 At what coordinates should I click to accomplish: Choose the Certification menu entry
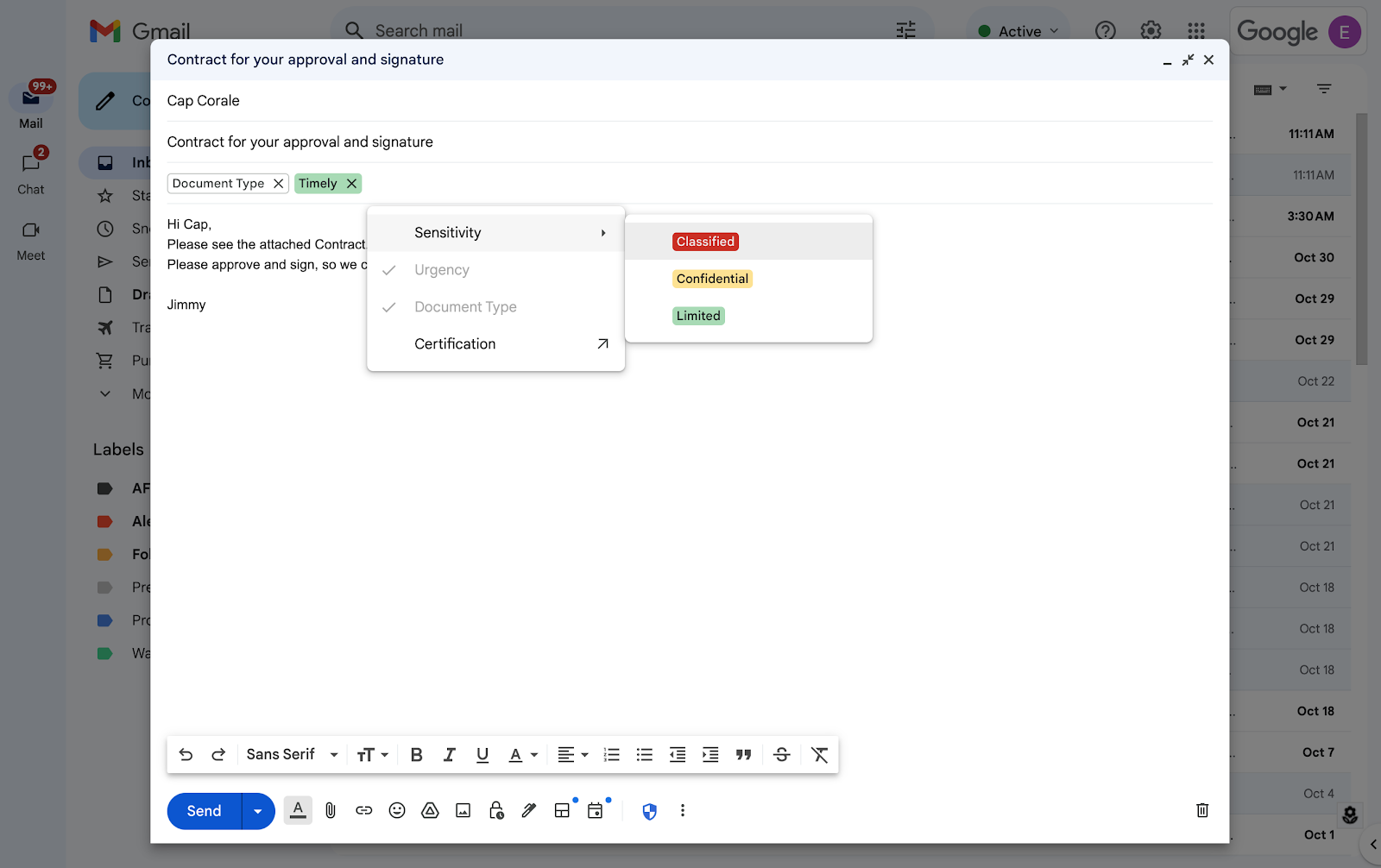click(495, 344)
